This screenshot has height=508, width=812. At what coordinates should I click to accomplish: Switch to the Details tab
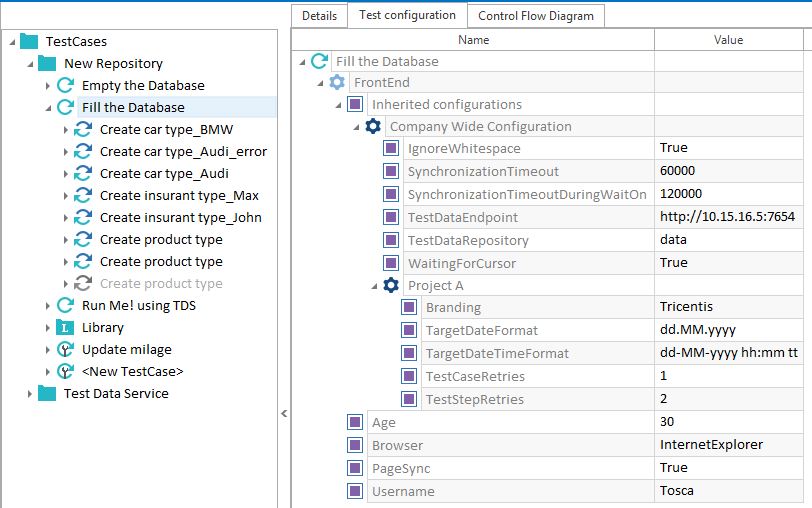click(319, 15)
